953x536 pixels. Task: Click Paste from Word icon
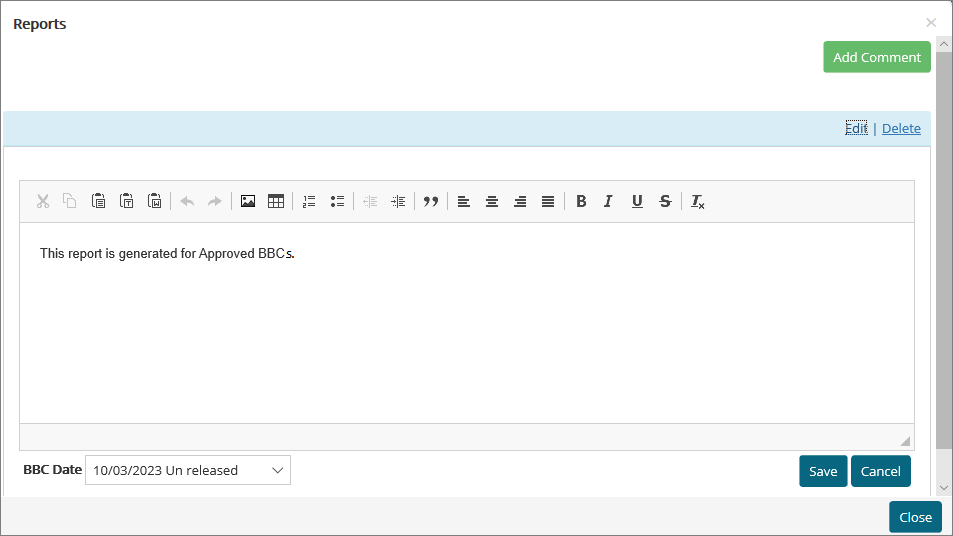point(154,201)
